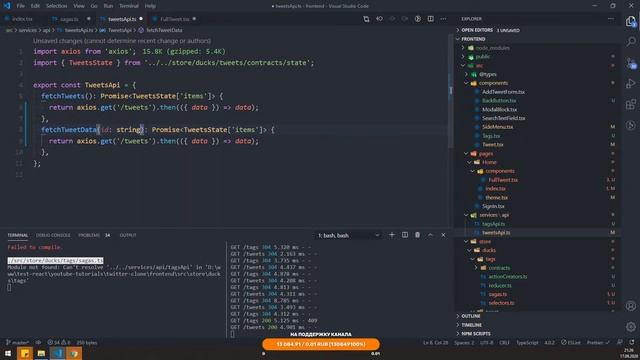Image resolution: width=640 pixels, height=360 pixels.
Task: Open errors and warnings count in status bar
Action: coord(59,342)
